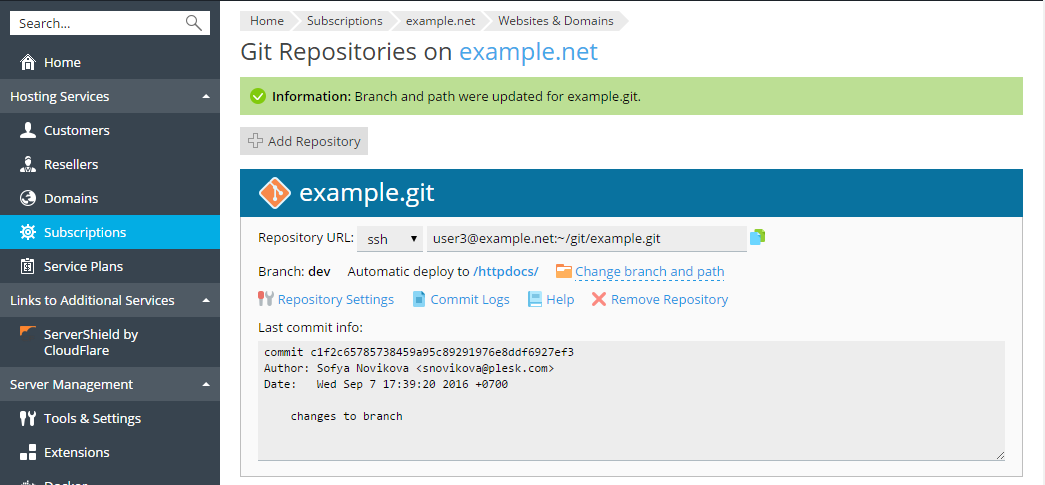Click the wrench icon for Repository Settings
The image size is (1045, 485).
(x=265, y=299)
